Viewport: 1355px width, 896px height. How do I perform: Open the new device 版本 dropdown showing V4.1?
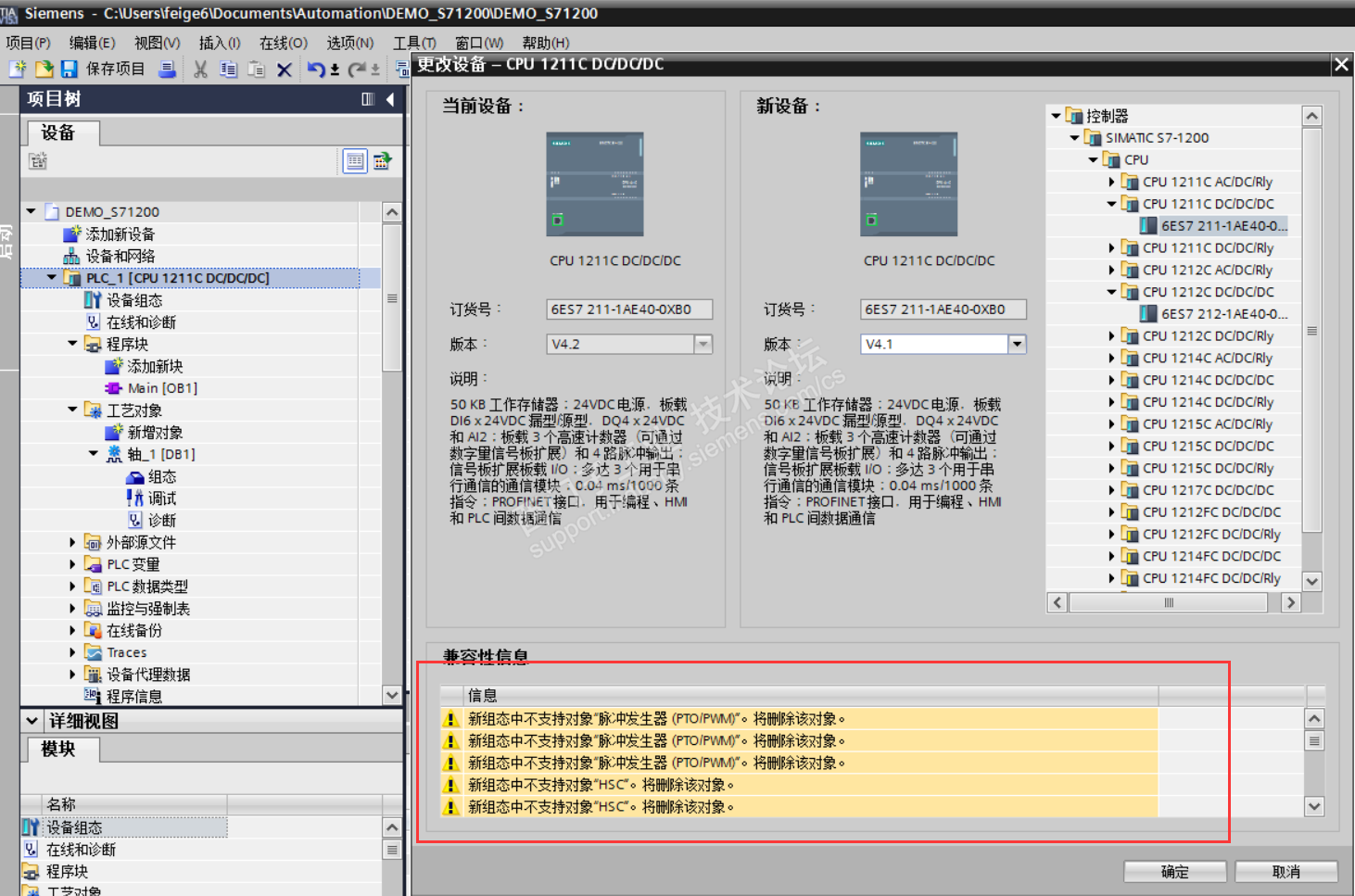coord(1017,345)
